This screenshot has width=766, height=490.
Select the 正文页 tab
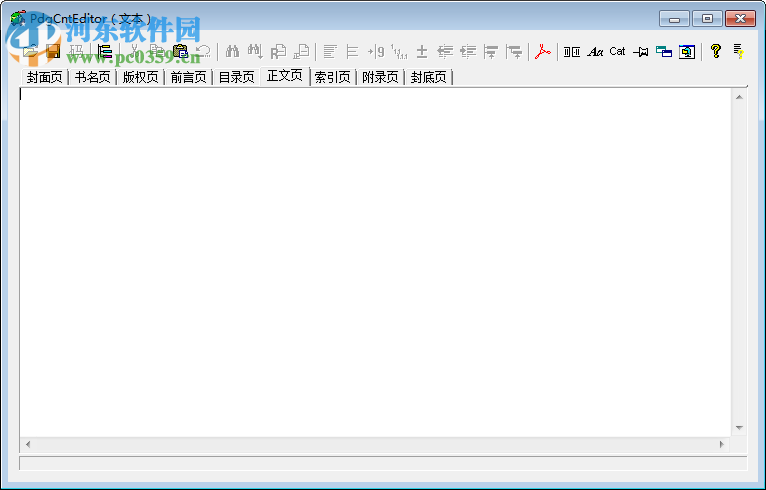click(285, 76)
